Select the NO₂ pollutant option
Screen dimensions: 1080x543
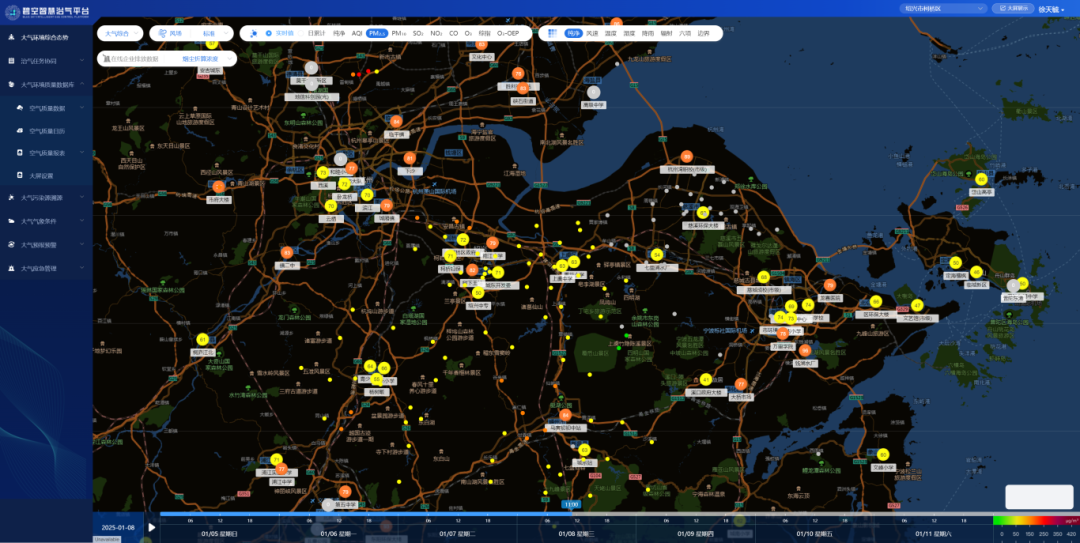tap(437, 33)
